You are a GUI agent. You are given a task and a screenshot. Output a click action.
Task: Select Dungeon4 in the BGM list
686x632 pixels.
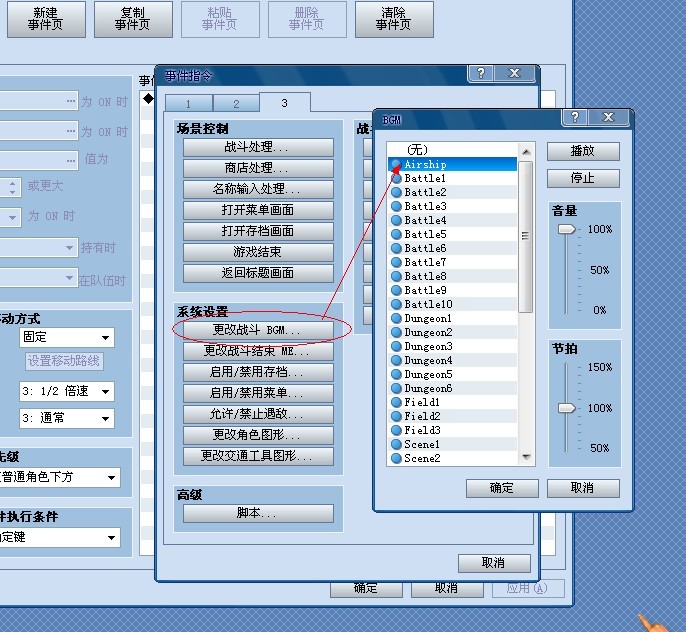click(x=453, y=360)
